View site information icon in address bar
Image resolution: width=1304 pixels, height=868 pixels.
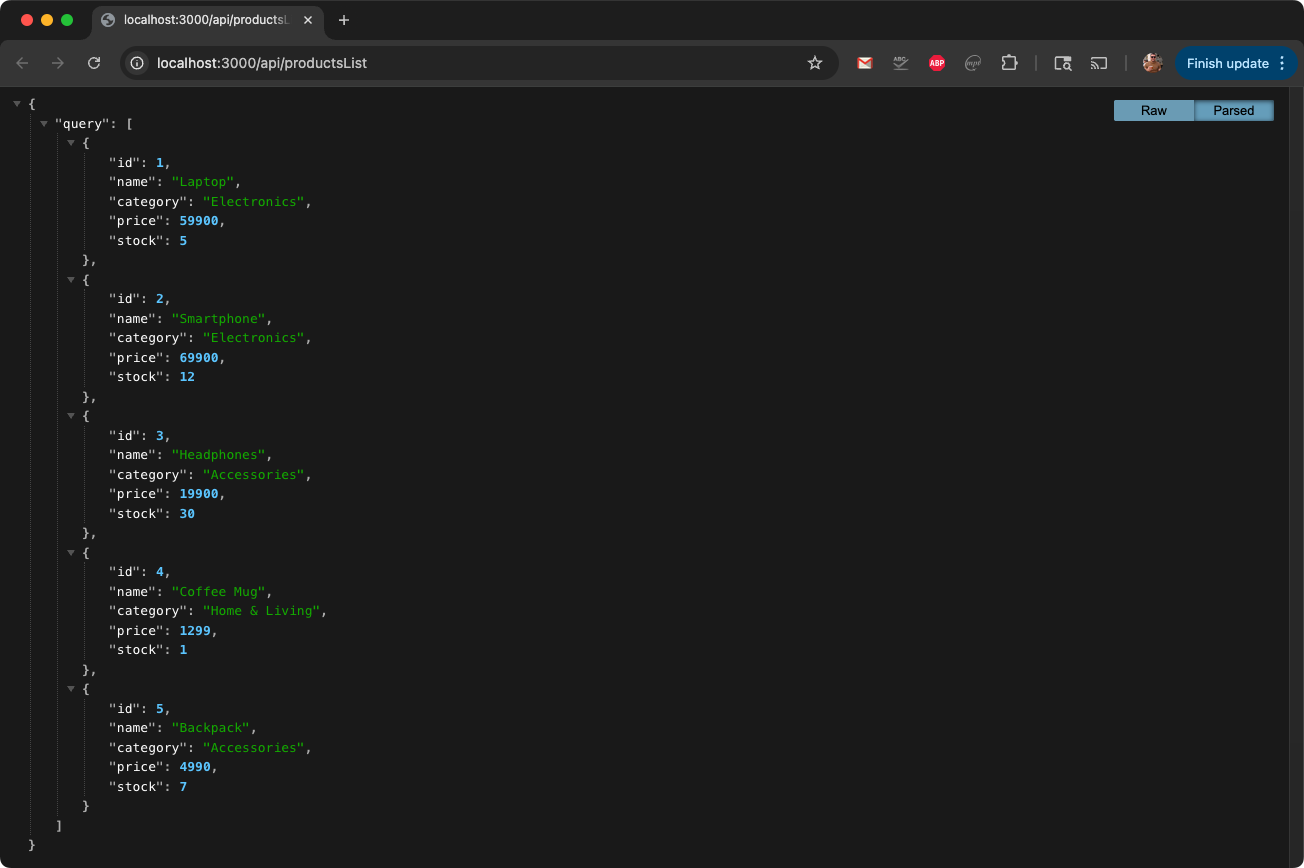(138, 63)
